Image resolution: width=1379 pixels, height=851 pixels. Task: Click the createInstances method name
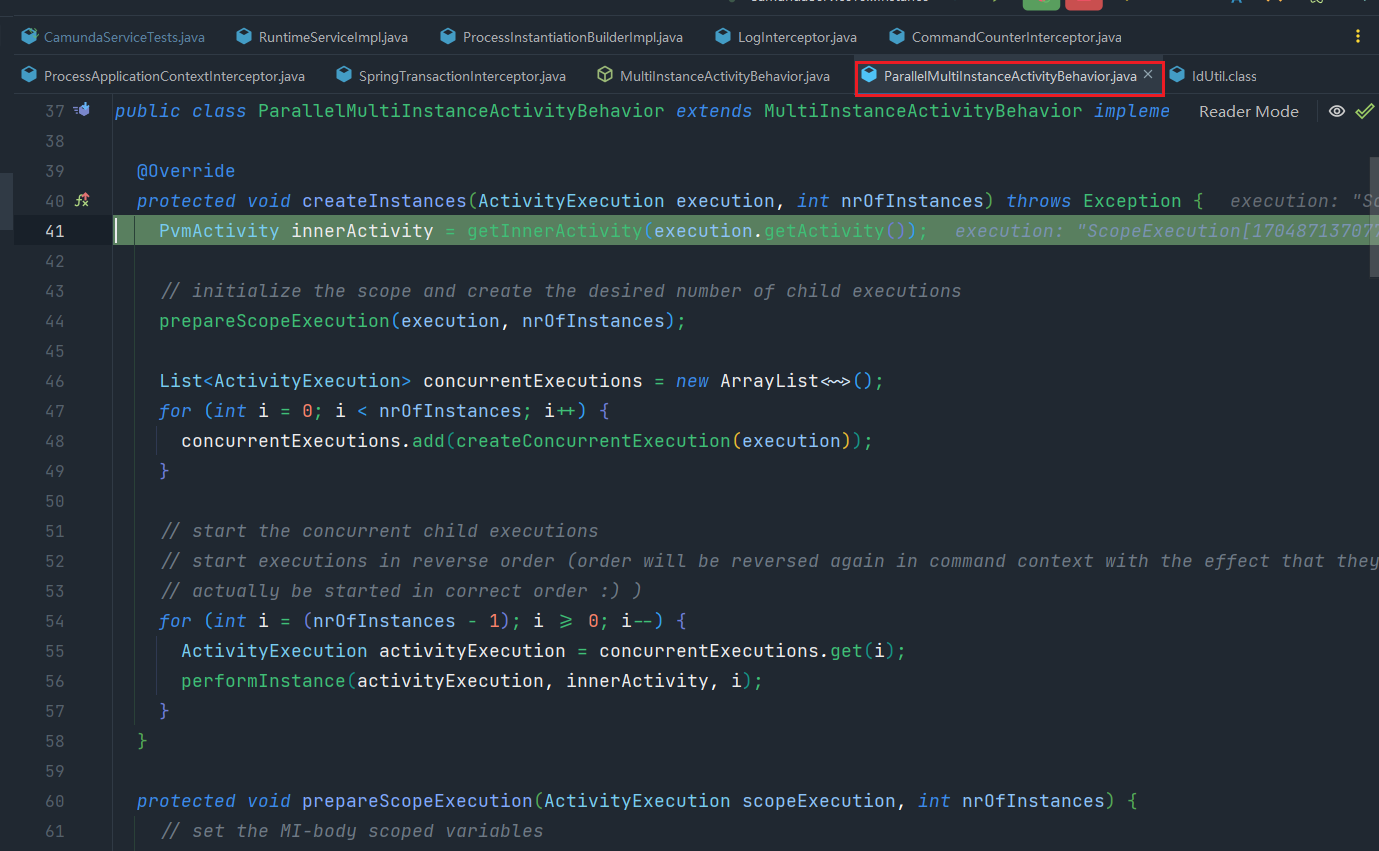point(385,201)
